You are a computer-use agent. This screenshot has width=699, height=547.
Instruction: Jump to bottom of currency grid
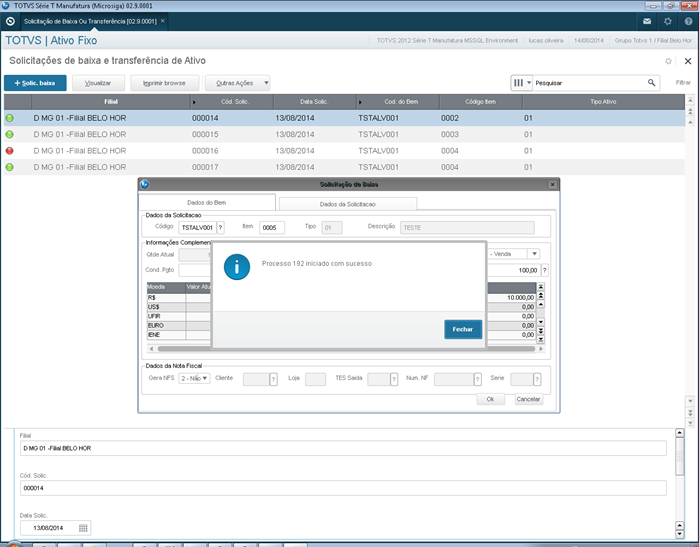tap(540, 339)
